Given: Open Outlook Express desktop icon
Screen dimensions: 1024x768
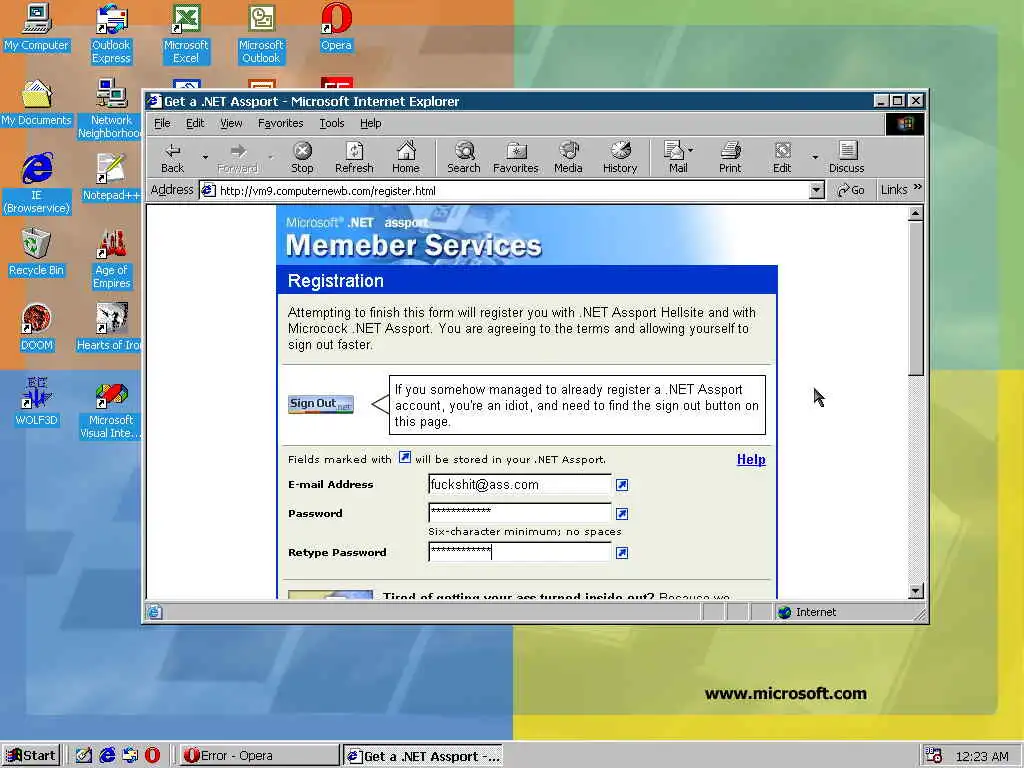Looking at the screenshot, I should [x=111, y=34].
